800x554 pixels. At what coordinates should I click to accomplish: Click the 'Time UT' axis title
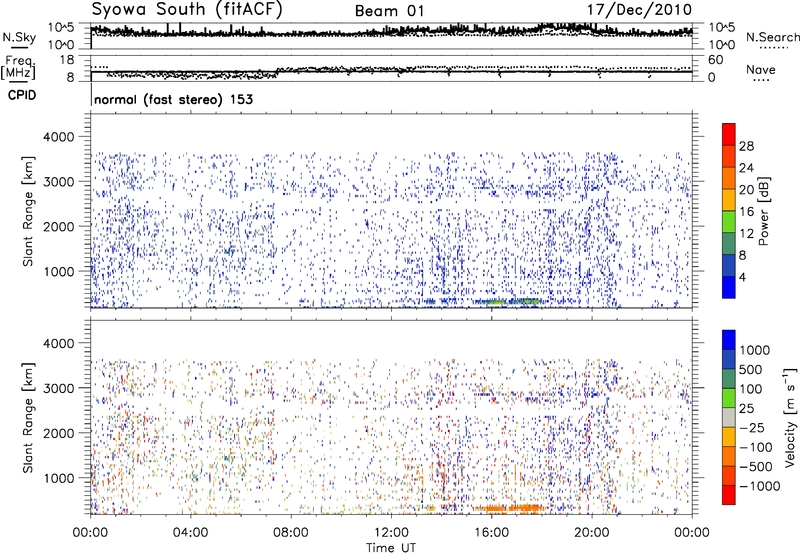pyautogui.click(x=391, y=548)
